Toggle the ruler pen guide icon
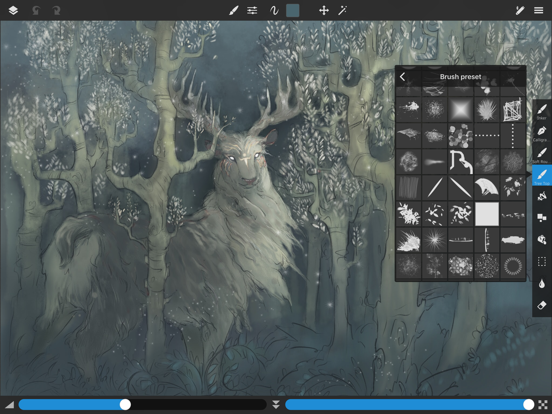The image size is (552, 414). click(x=520, y=11)
